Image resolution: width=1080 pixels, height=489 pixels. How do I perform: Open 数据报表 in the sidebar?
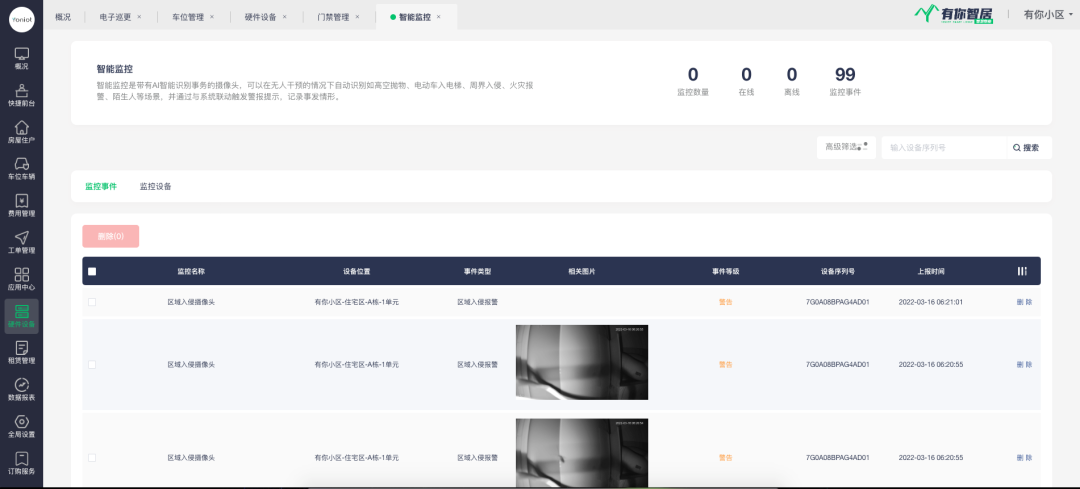21,388
